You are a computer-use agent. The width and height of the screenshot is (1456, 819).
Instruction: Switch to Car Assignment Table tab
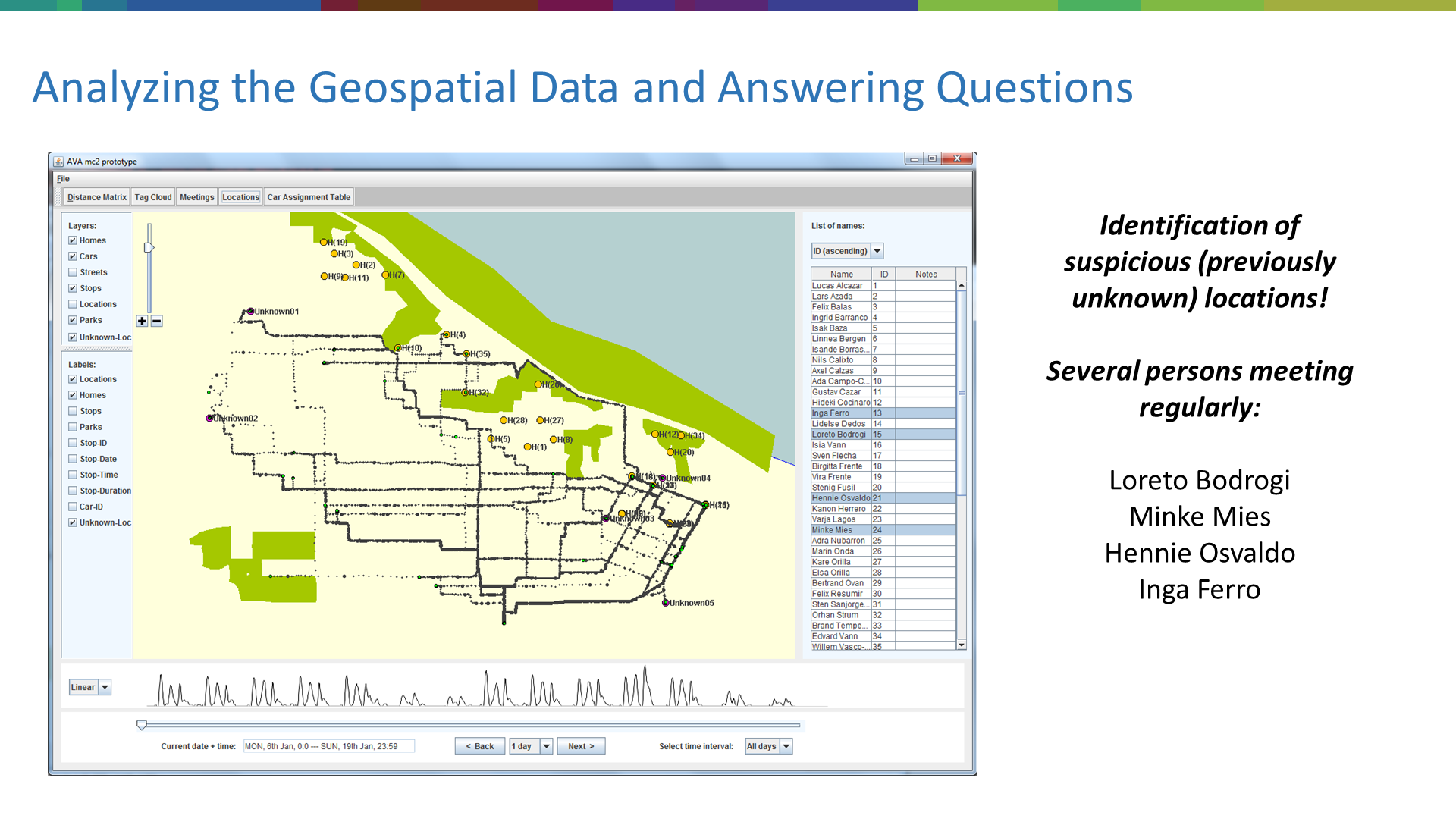309,197
